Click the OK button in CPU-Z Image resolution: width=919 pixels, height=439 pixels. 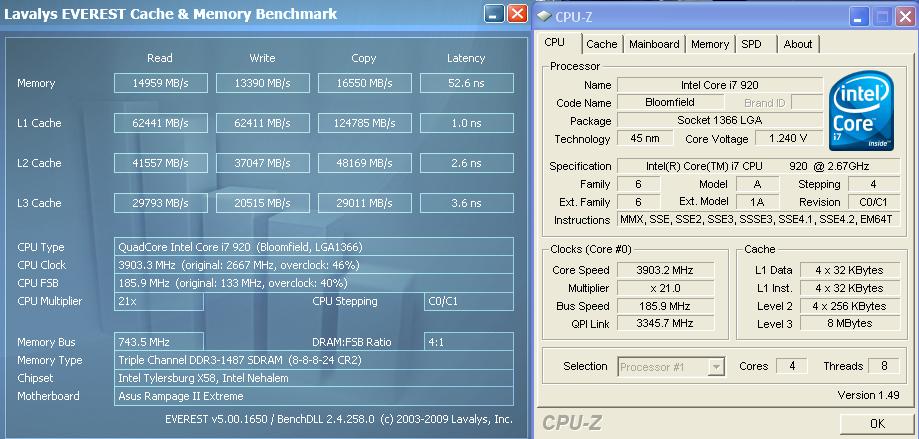click(x=877, y=424)
